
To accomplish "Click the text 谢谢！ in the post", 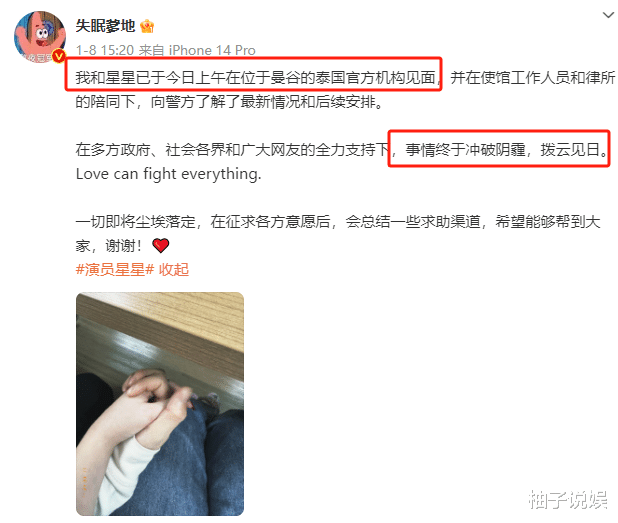I will [123, 246].
